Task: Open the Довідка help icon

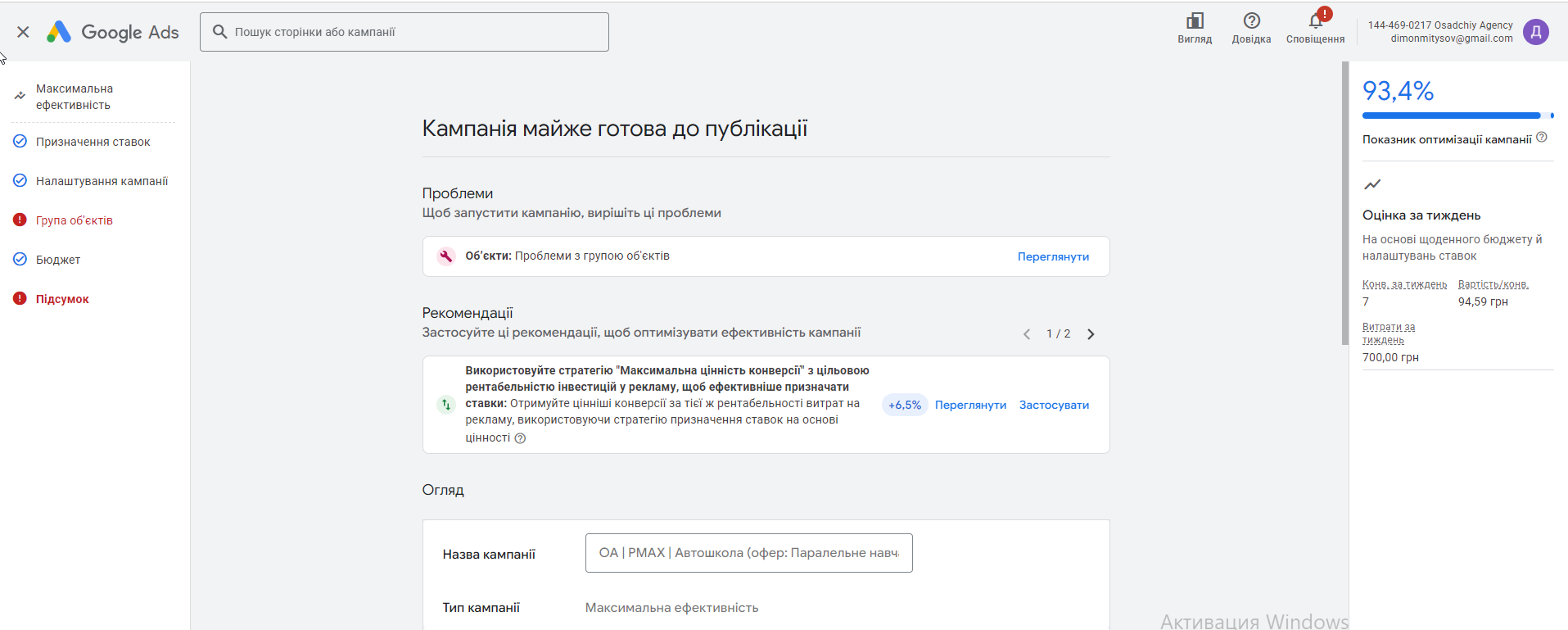Action: [1251, 21]
